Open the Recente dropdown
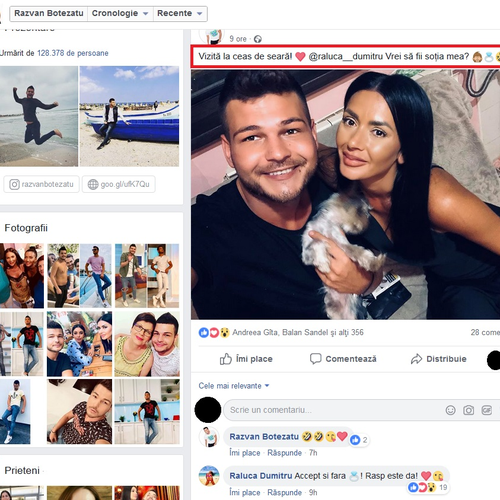 180,13
